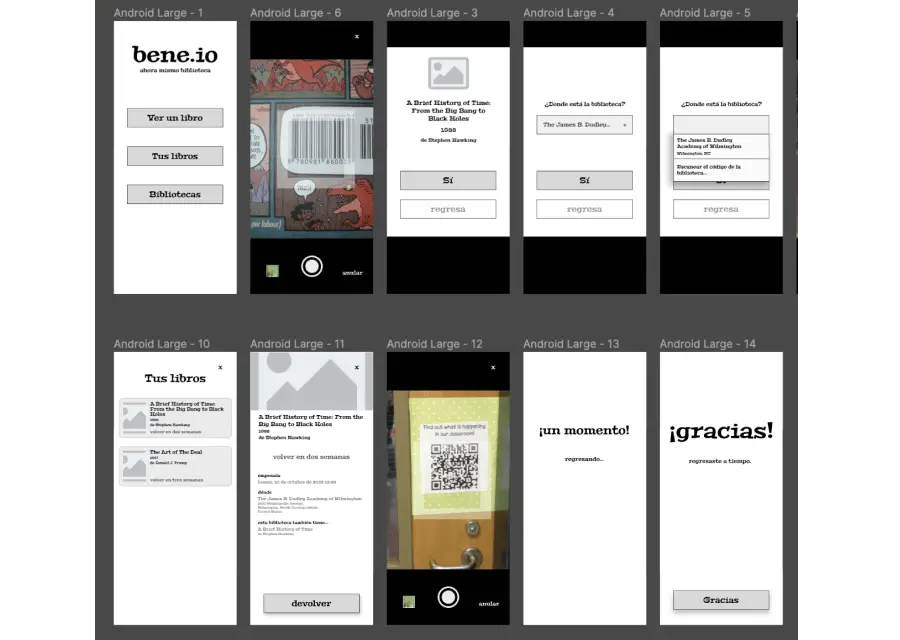Click '¡un momento!' heading
The image size is (900, 640).
click(584, 430)
